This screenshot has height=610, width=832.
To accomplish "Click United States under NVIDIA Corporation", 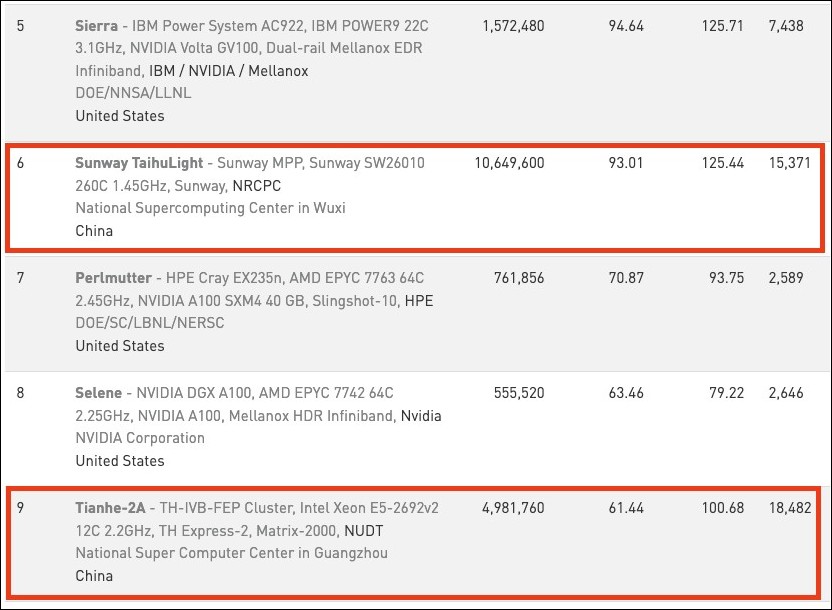I will (x=120, y=461).
